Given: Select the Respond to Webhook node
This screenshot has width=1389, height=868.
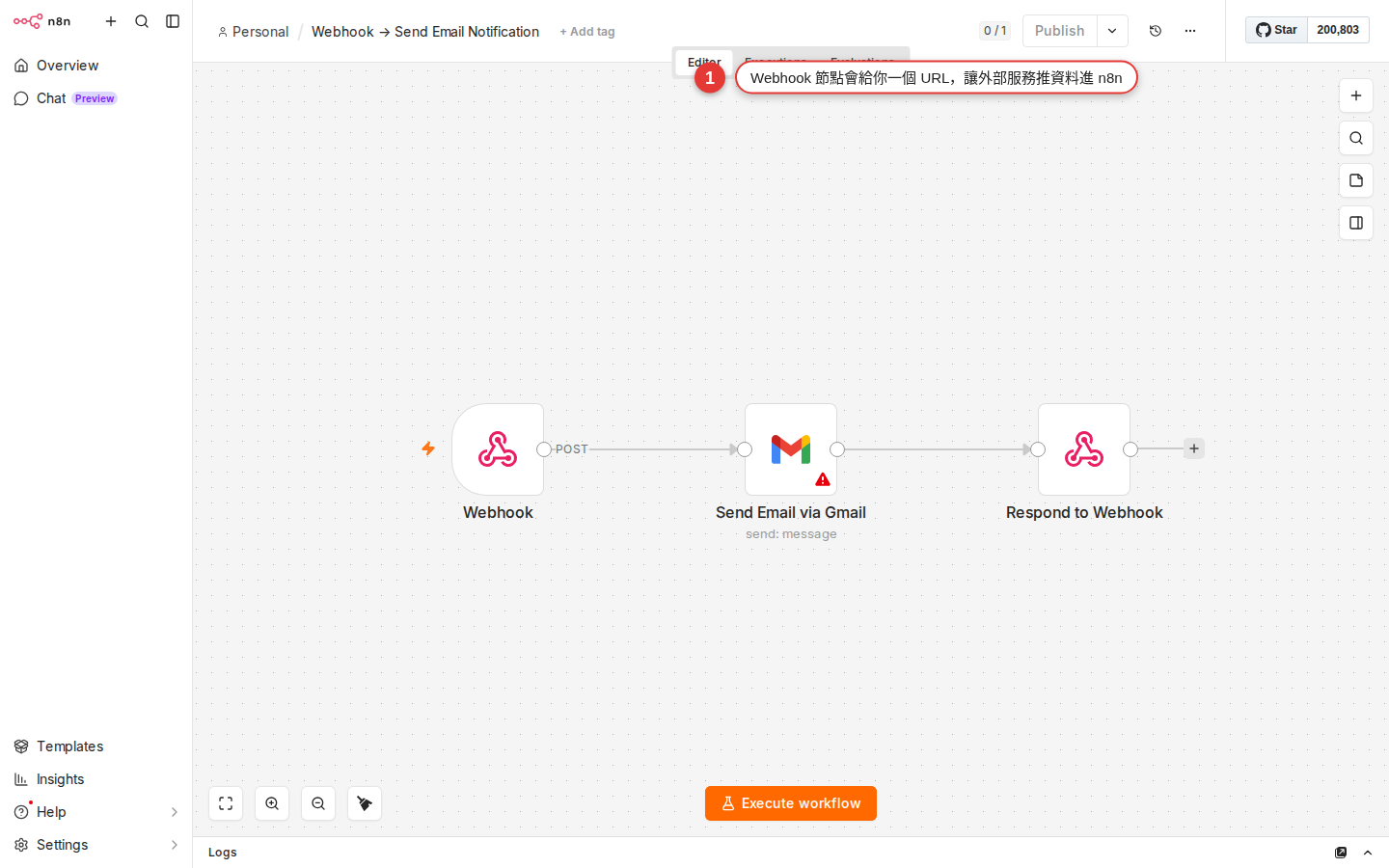Looking at the screenshot, I should (x=1084, y=449).
